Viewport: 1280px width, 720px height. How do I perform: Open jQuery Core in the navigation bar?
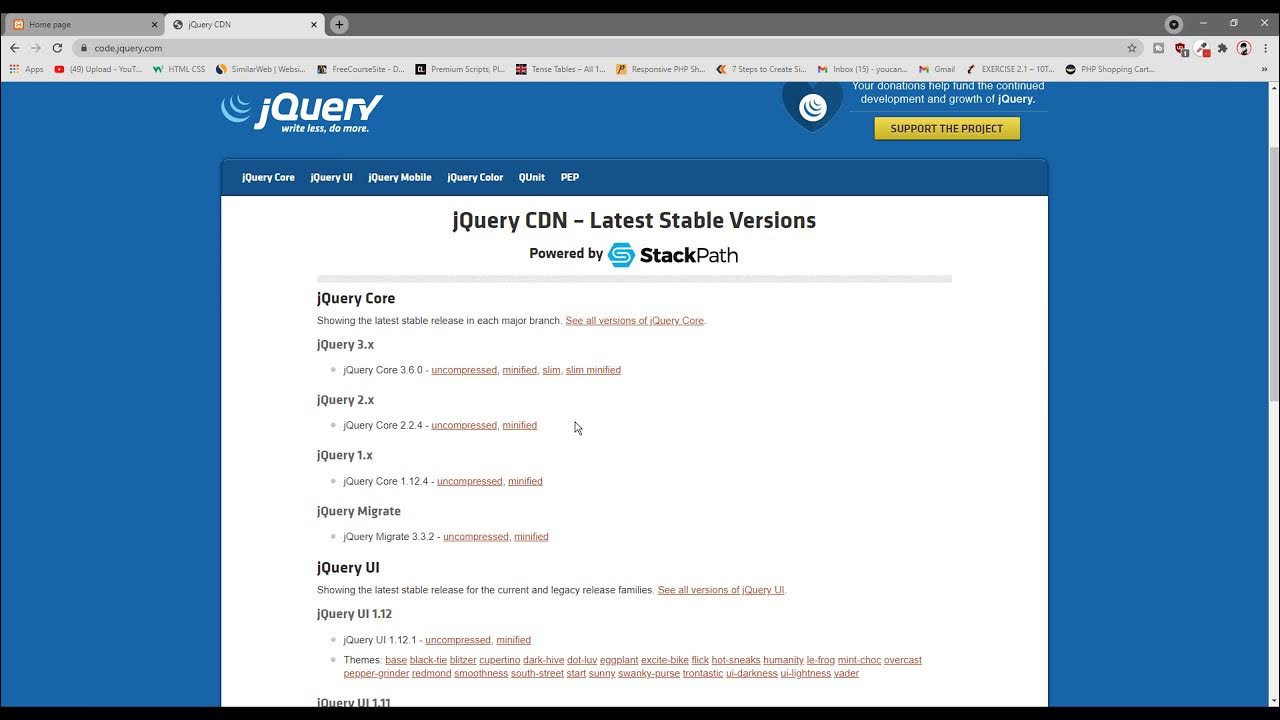268,177
